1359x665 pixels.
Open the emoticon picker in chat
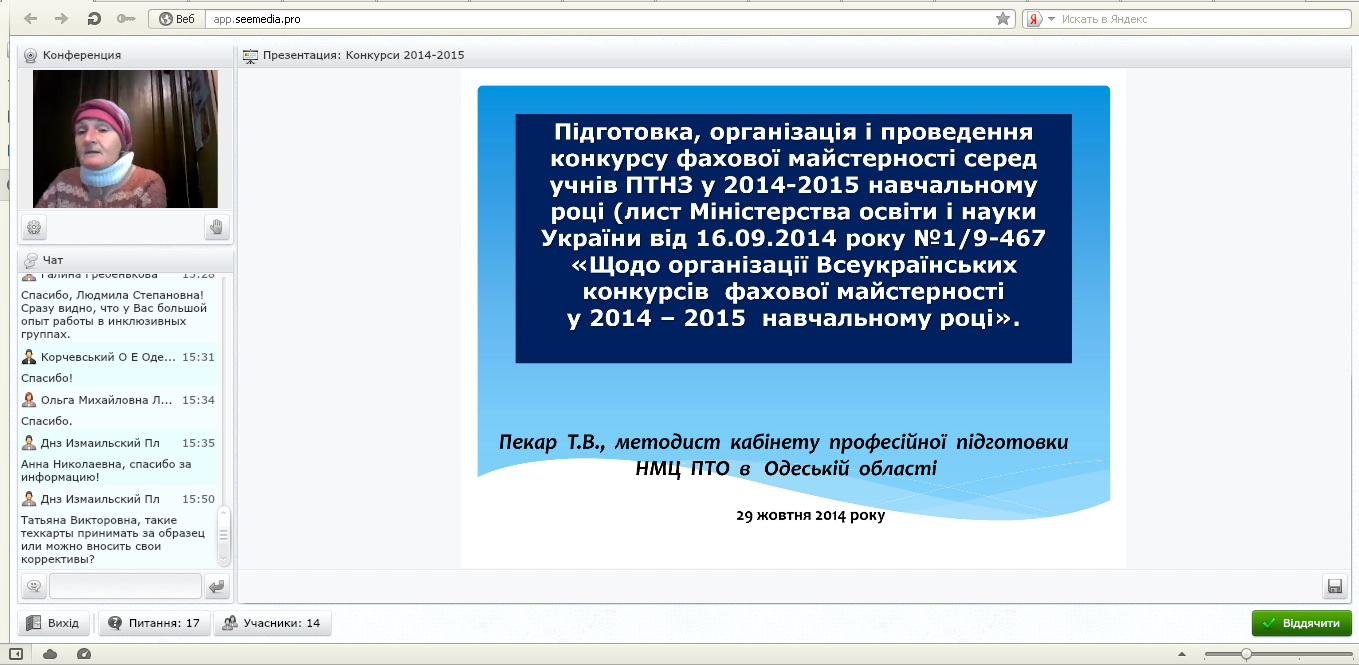tap(34, 586)
